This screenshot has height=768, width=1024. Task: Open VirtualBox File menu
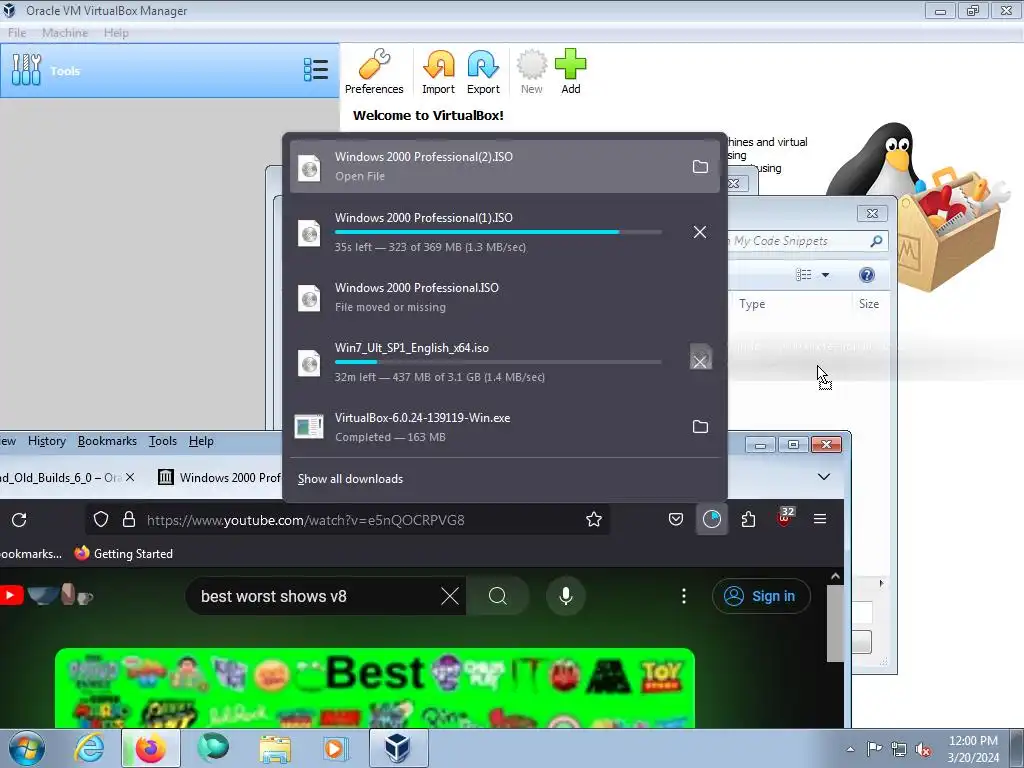[17, 33]
